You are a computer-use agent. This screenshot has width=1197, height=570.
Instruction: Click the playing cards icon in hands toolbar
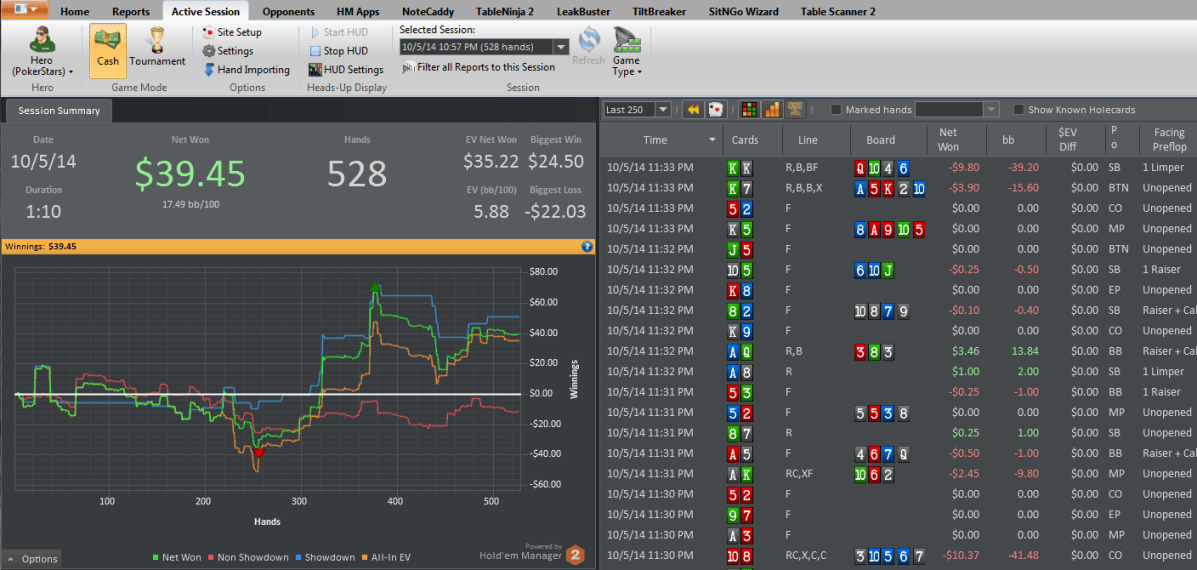(x=716, y=109)
